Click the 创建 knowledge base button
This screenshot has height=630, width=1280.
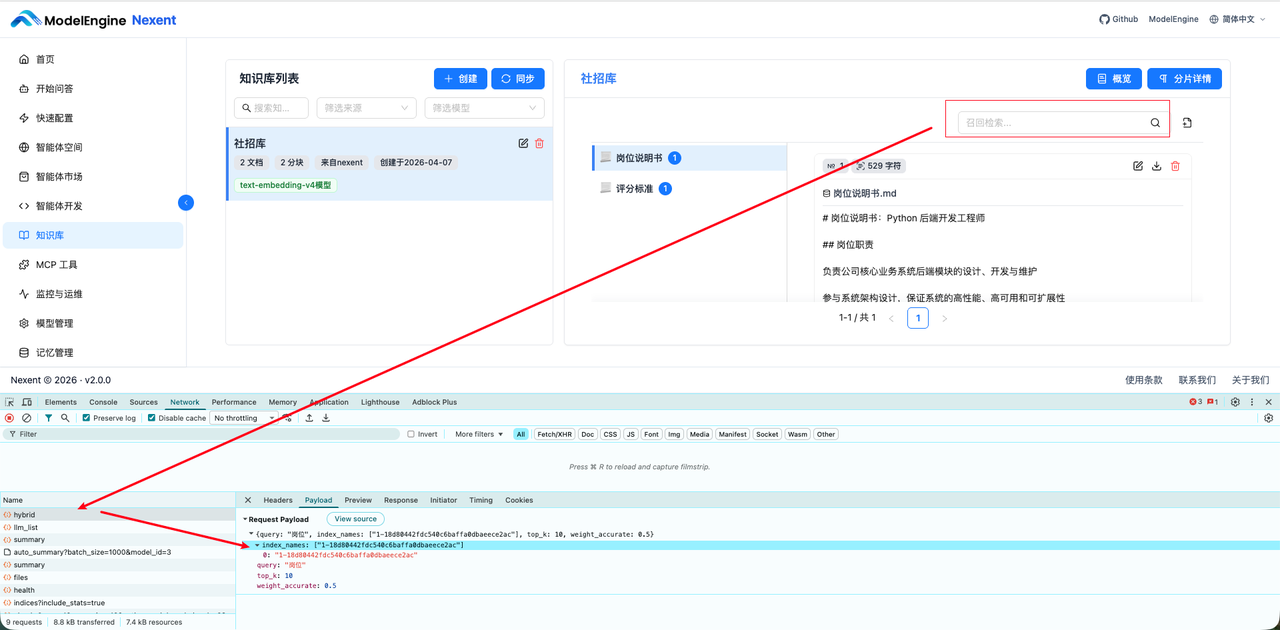point(461,79)
